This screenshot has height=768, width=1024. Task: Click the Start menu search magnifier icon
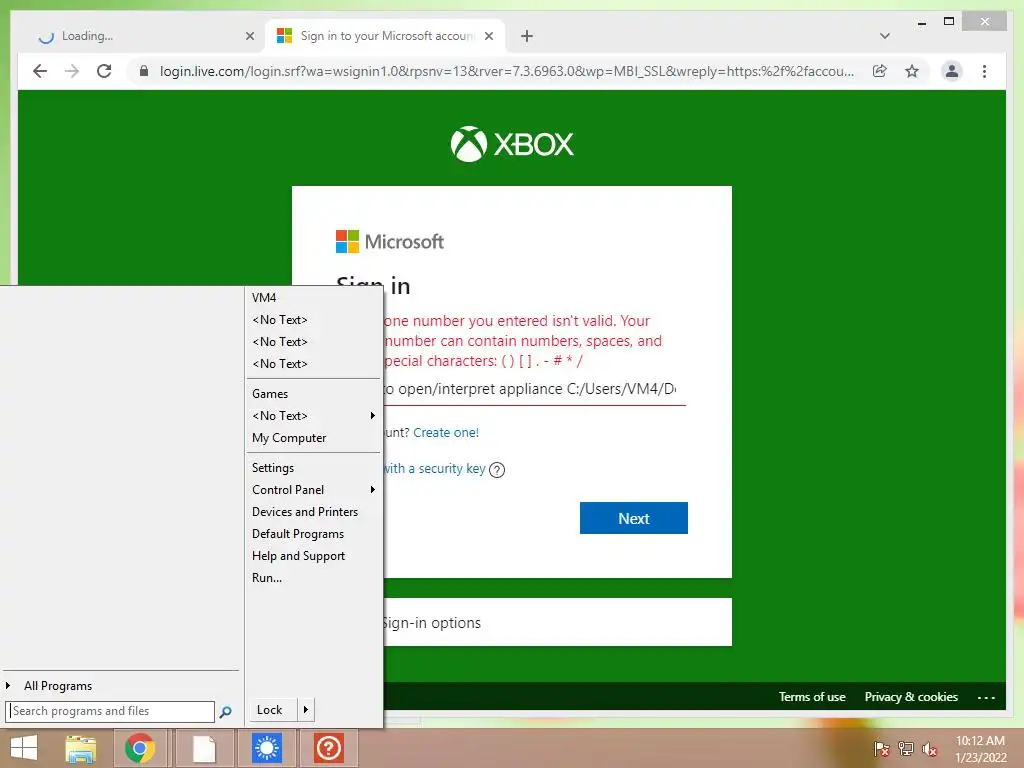tap(225, 712)
